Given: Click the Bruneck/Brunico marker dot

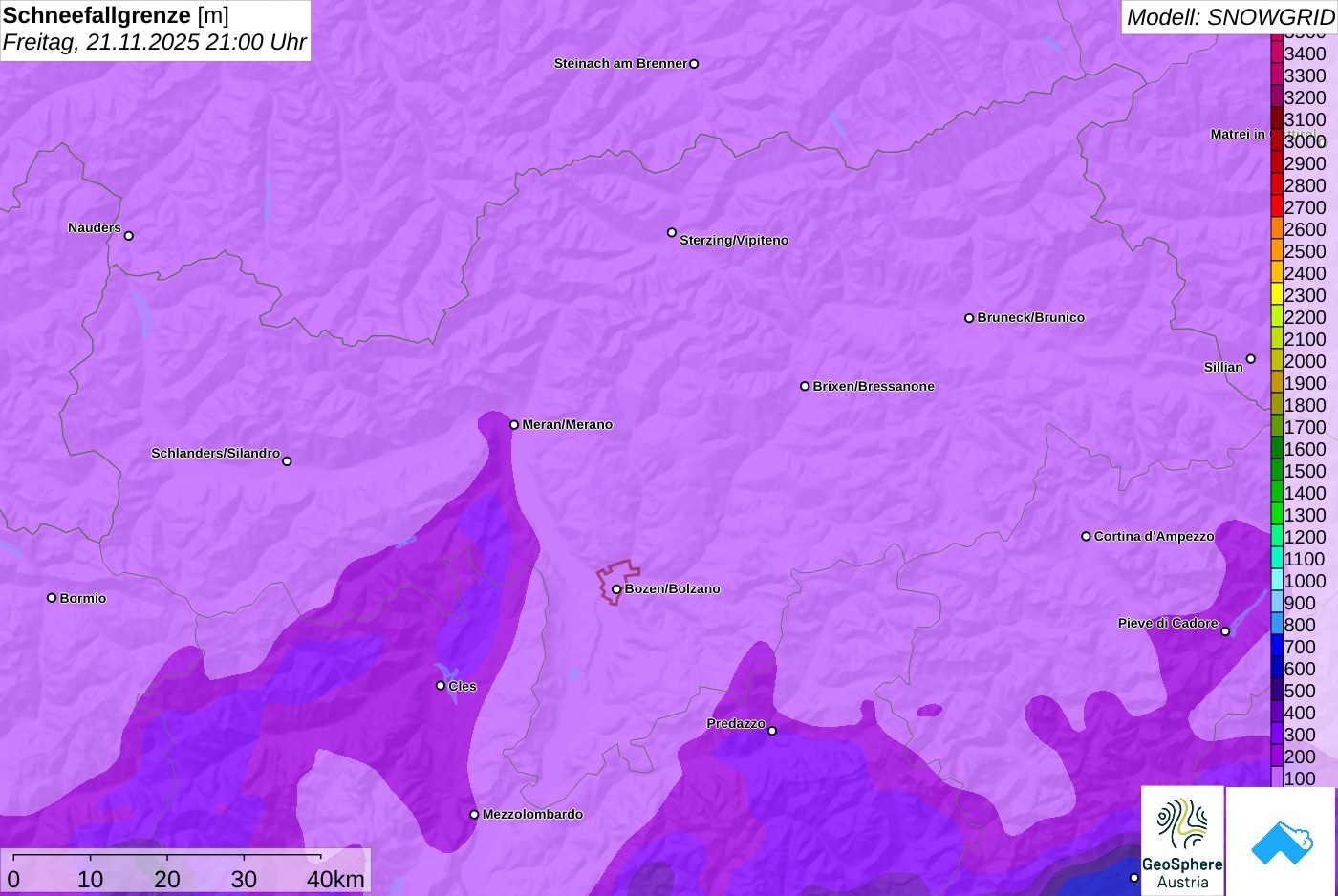Looking at the screenshot, I should click(969, 318).
